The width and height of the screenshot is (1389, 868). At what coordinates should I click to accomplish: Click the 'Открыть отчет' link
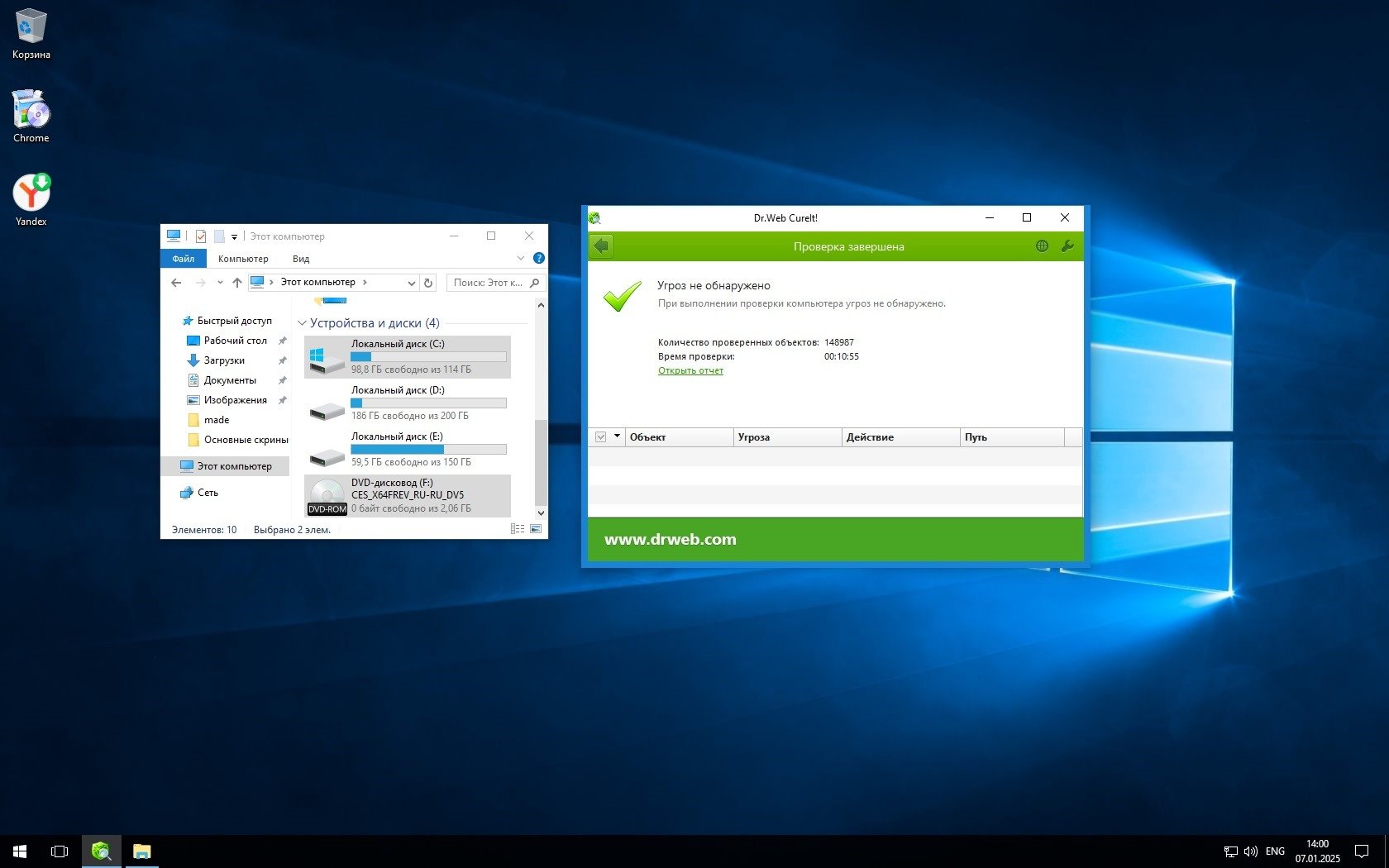(x=690, y=371)
